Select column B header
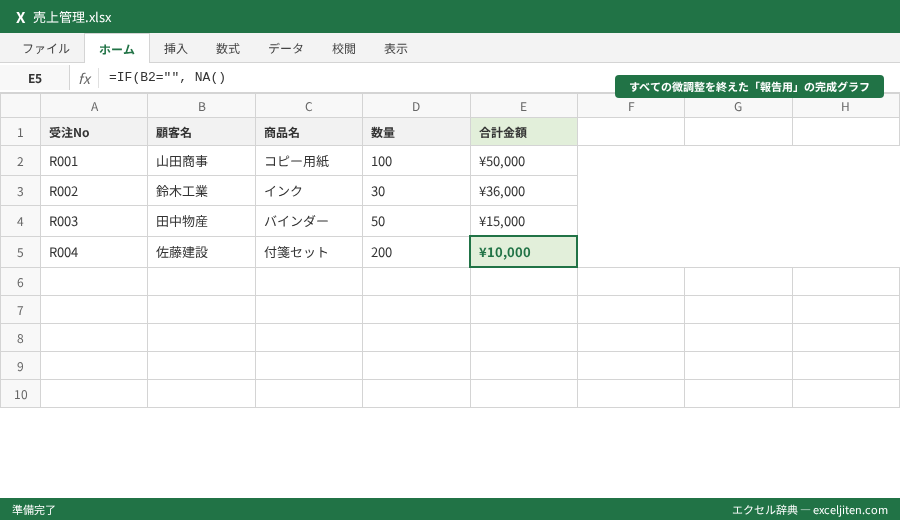Image resolution: width=900 pixels, height=520 pixels. pyautogui.click(x=201, y=106)
